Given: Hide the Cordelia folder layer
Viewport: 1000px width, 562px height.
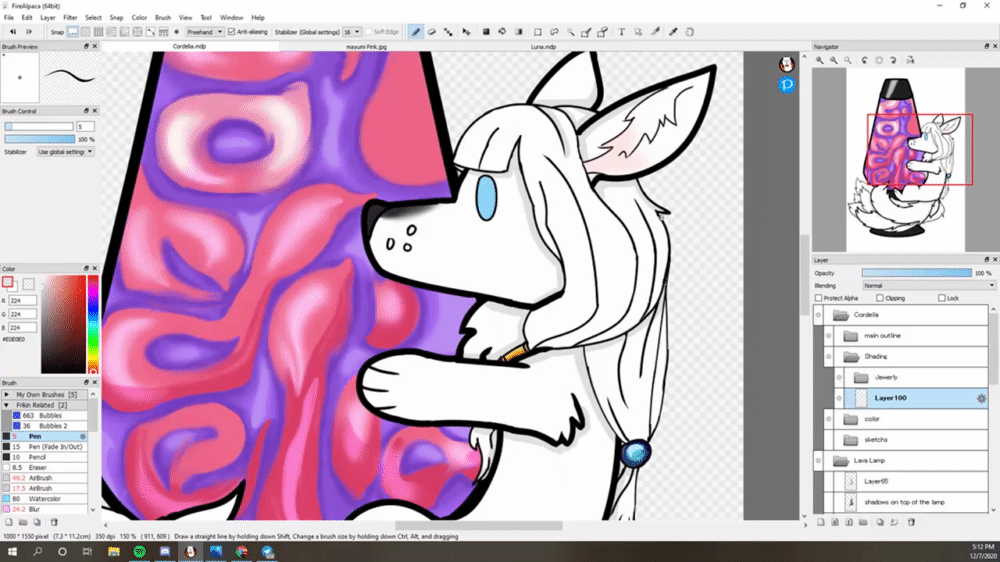Looking at the screenshot, I should [x=818, y=315].
